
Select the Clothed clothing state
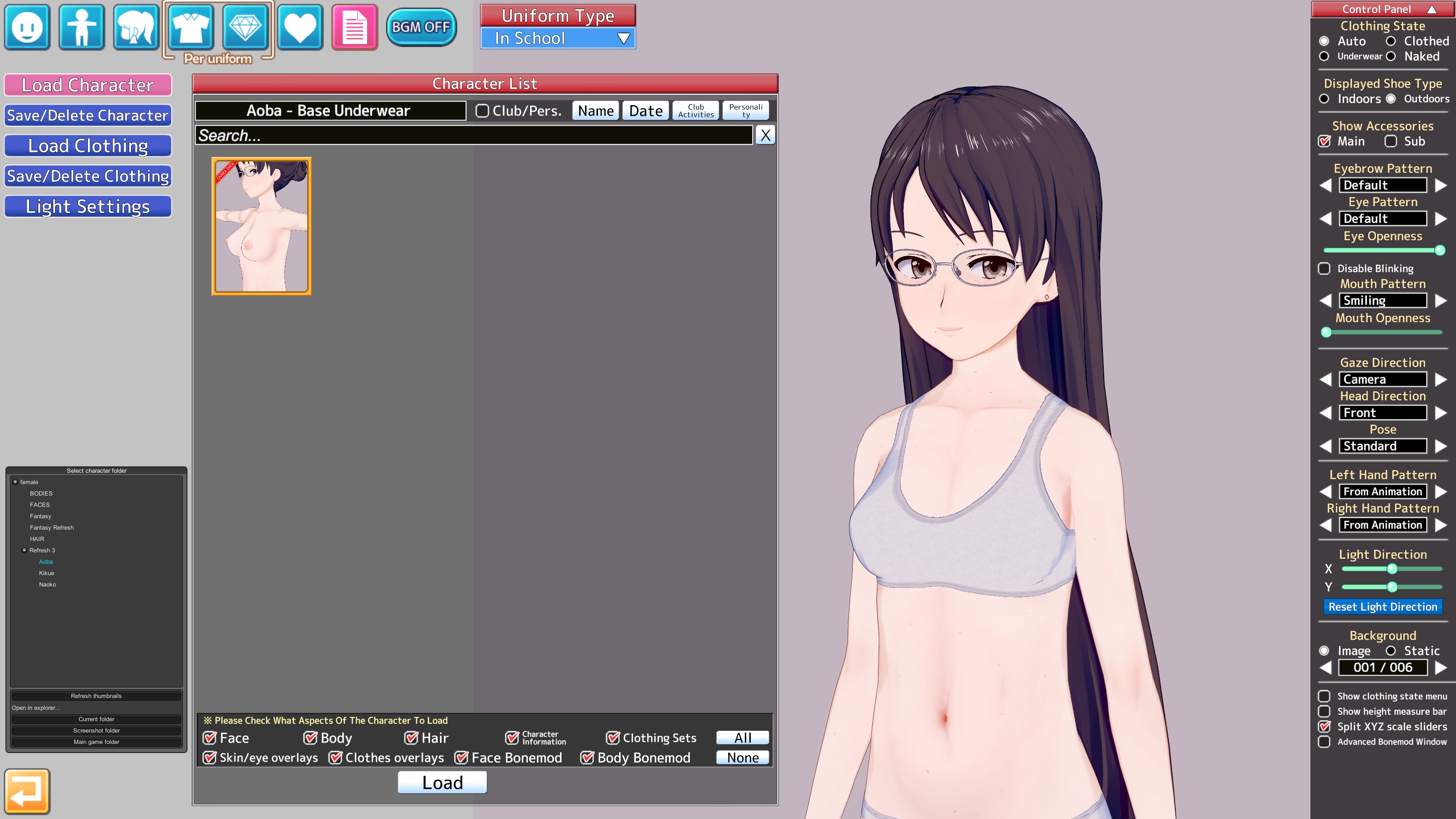point(1391,41)
